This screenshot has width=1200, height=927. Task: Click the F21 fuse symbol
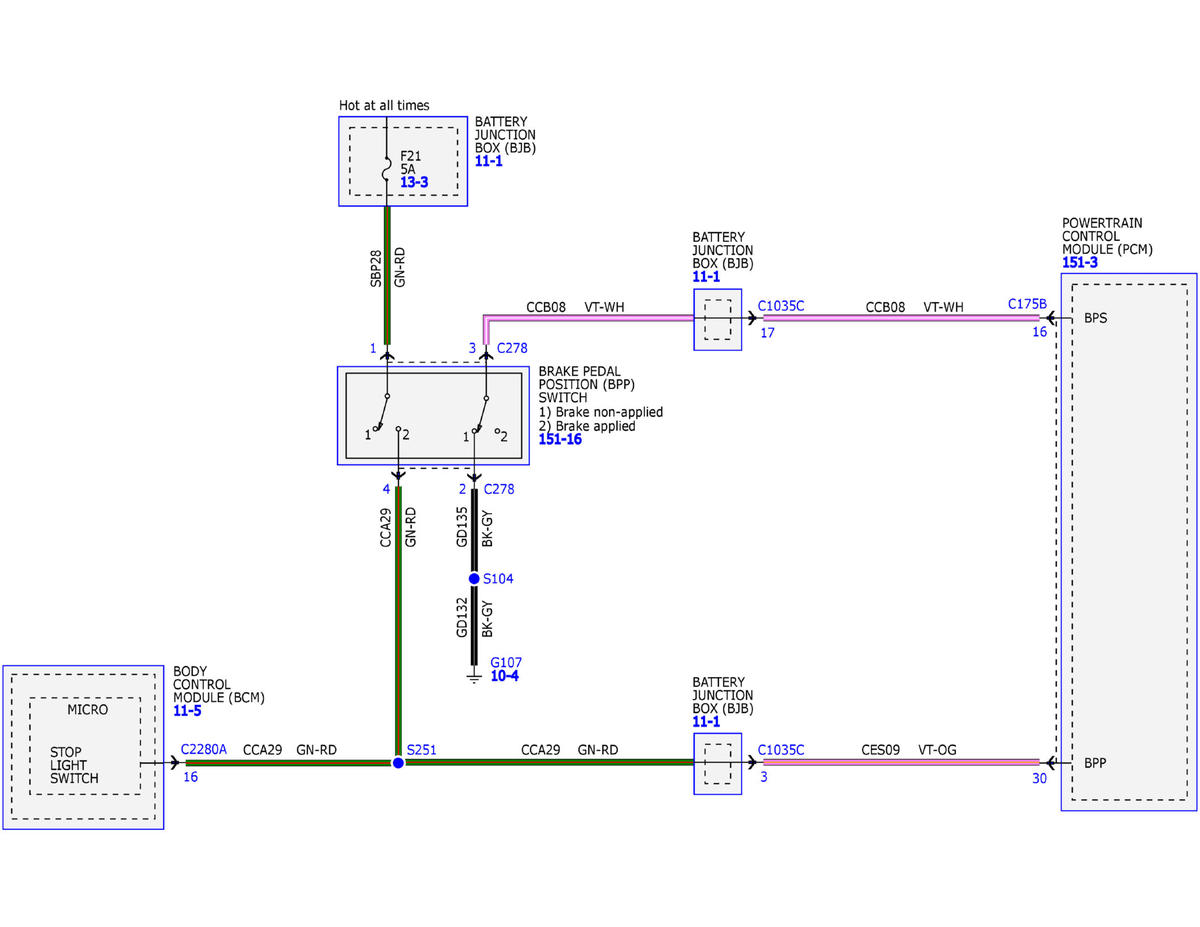click(x=387, y=168)
